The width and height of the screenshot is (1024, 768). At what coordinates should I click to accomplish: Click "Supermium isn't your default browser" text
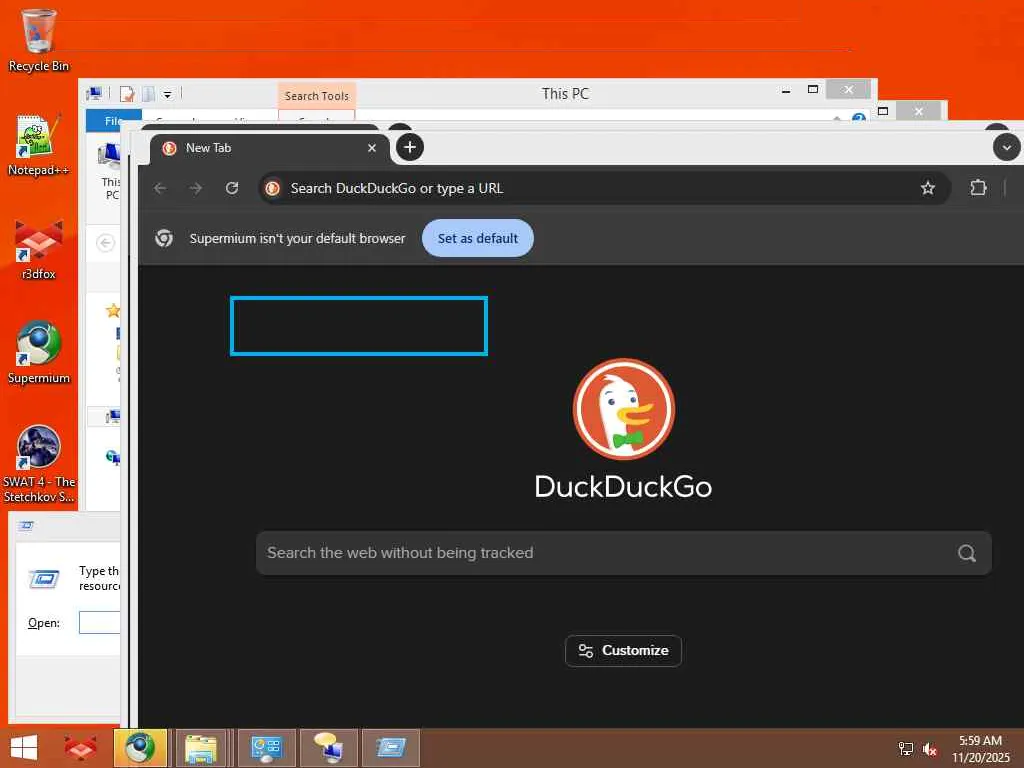(297, 238)
